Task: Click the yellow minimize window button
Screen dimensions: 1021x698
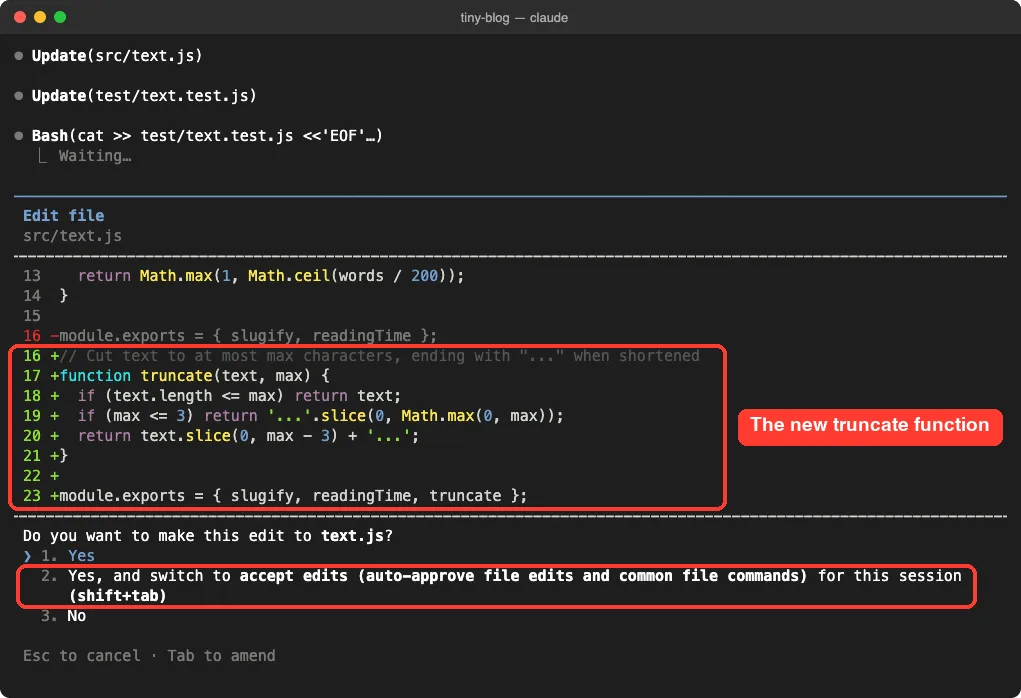Action: 40,17
